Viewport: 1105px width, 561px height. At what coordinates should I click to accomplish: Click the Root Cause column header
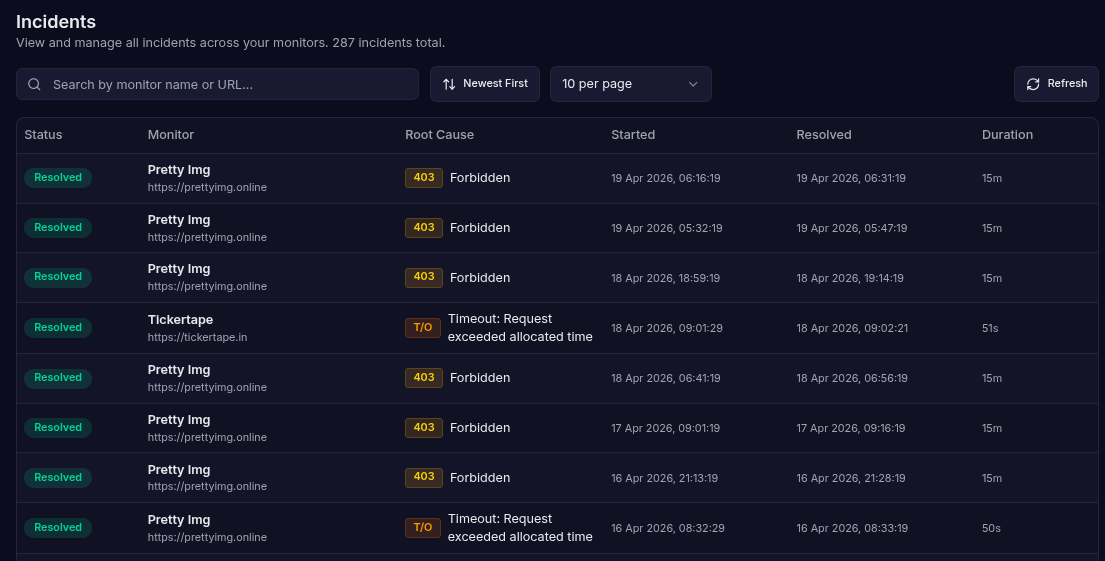tap(439, 135)
